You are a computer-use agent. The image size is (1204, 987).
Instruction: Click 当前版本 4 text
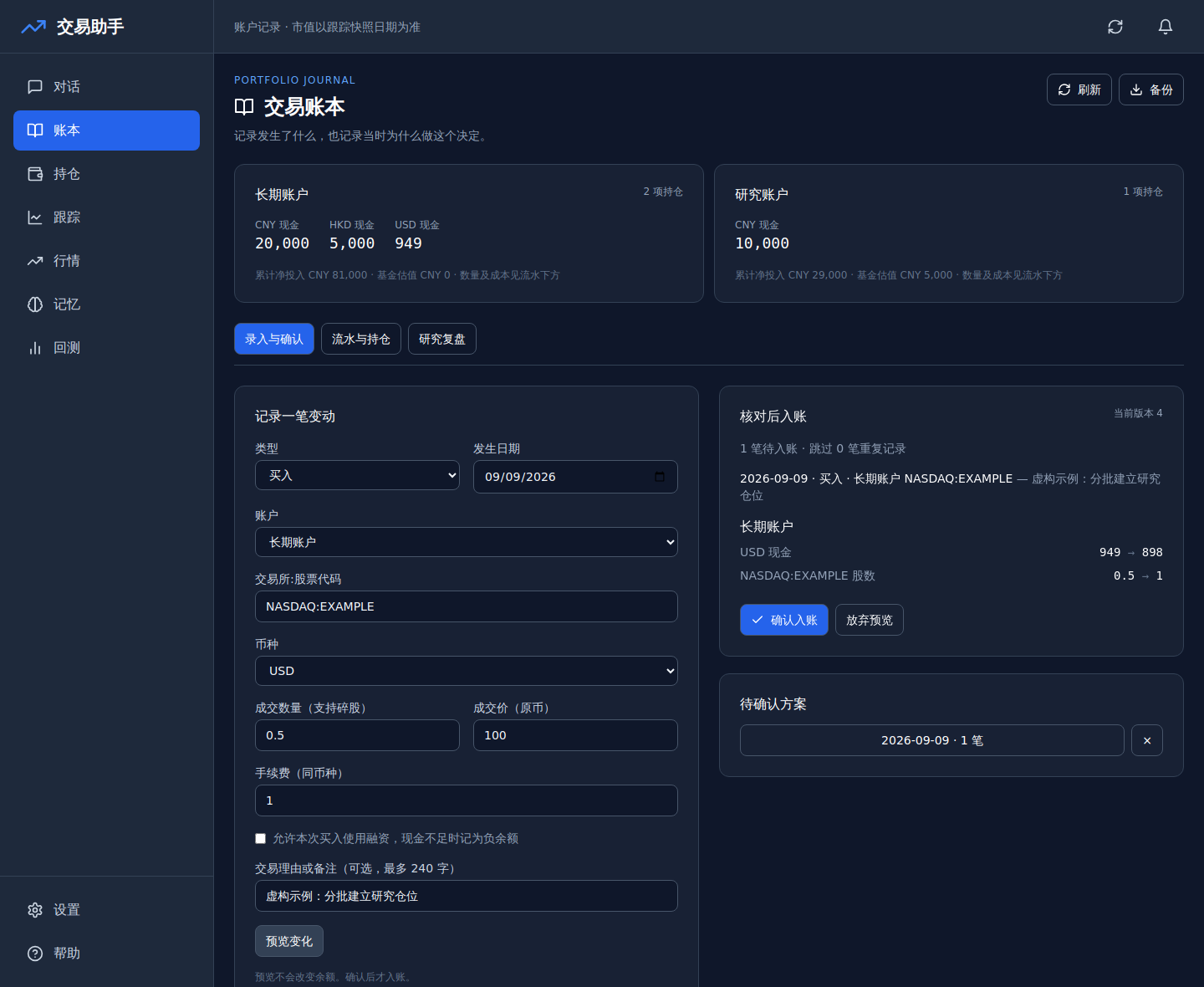pos(1138,413)
